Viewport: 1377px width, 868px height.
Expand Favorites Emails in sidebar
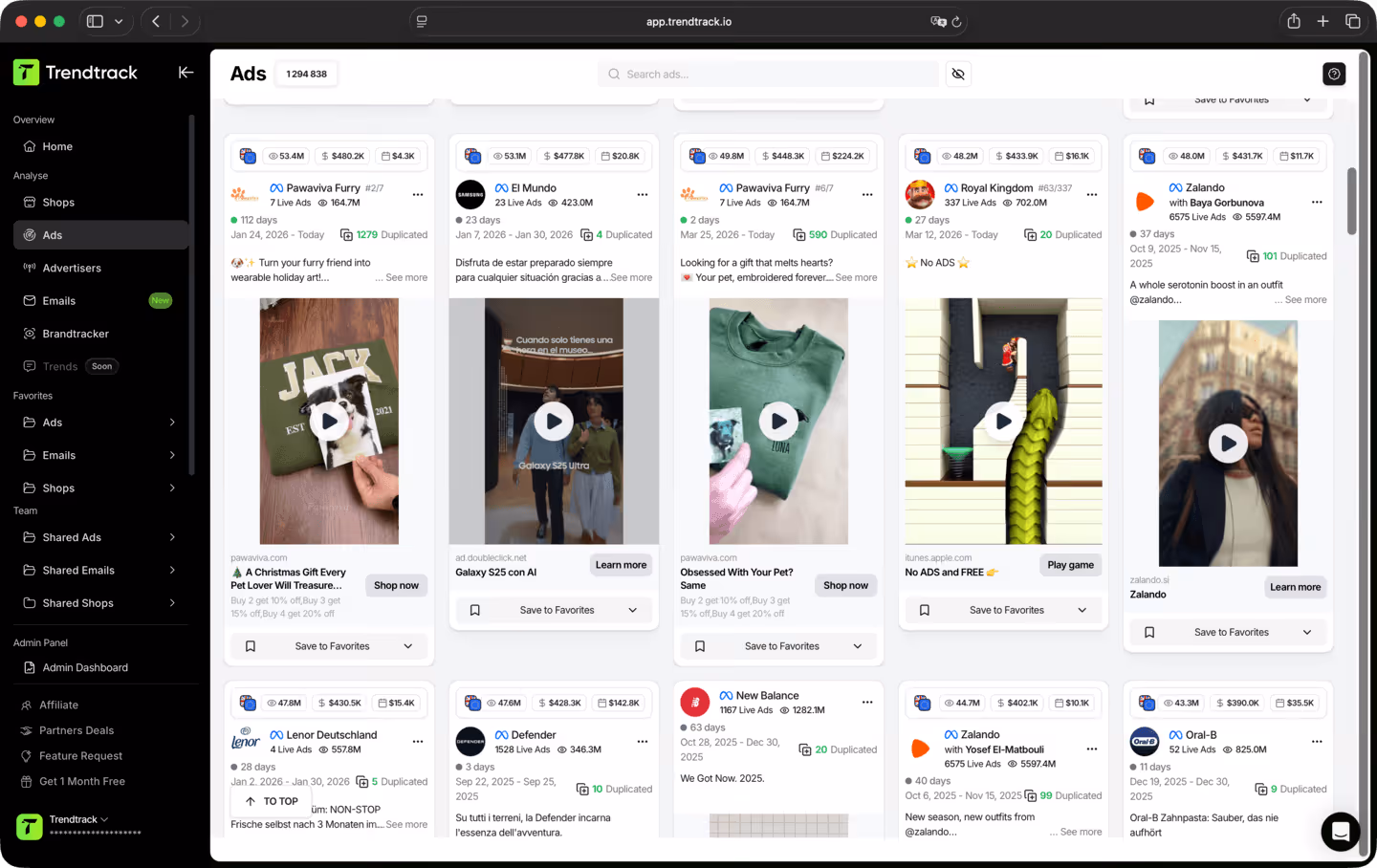tap(172, 455)
